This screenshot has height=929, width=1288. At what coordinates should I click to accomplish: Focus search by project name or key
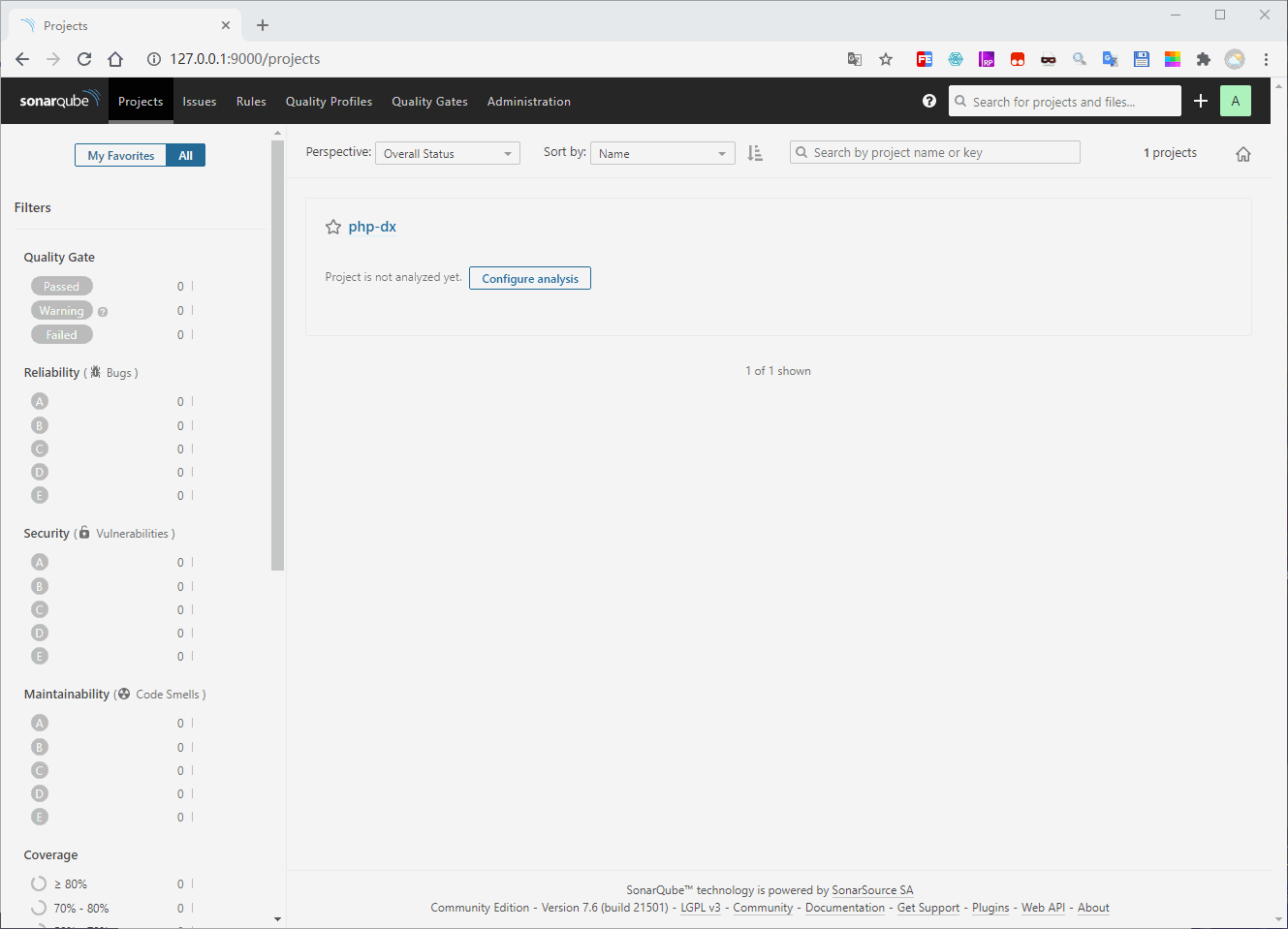935,152
